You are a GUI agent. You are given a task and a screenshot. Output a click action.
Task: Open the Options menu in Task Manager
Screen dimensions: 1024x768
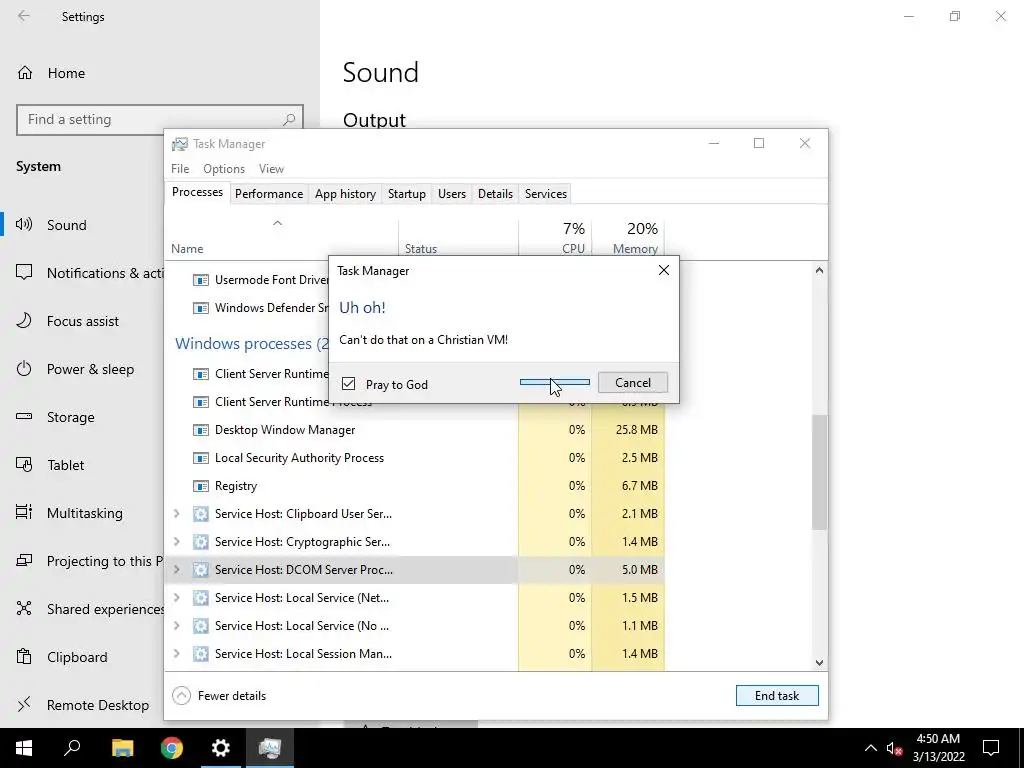tap(224, 168)
